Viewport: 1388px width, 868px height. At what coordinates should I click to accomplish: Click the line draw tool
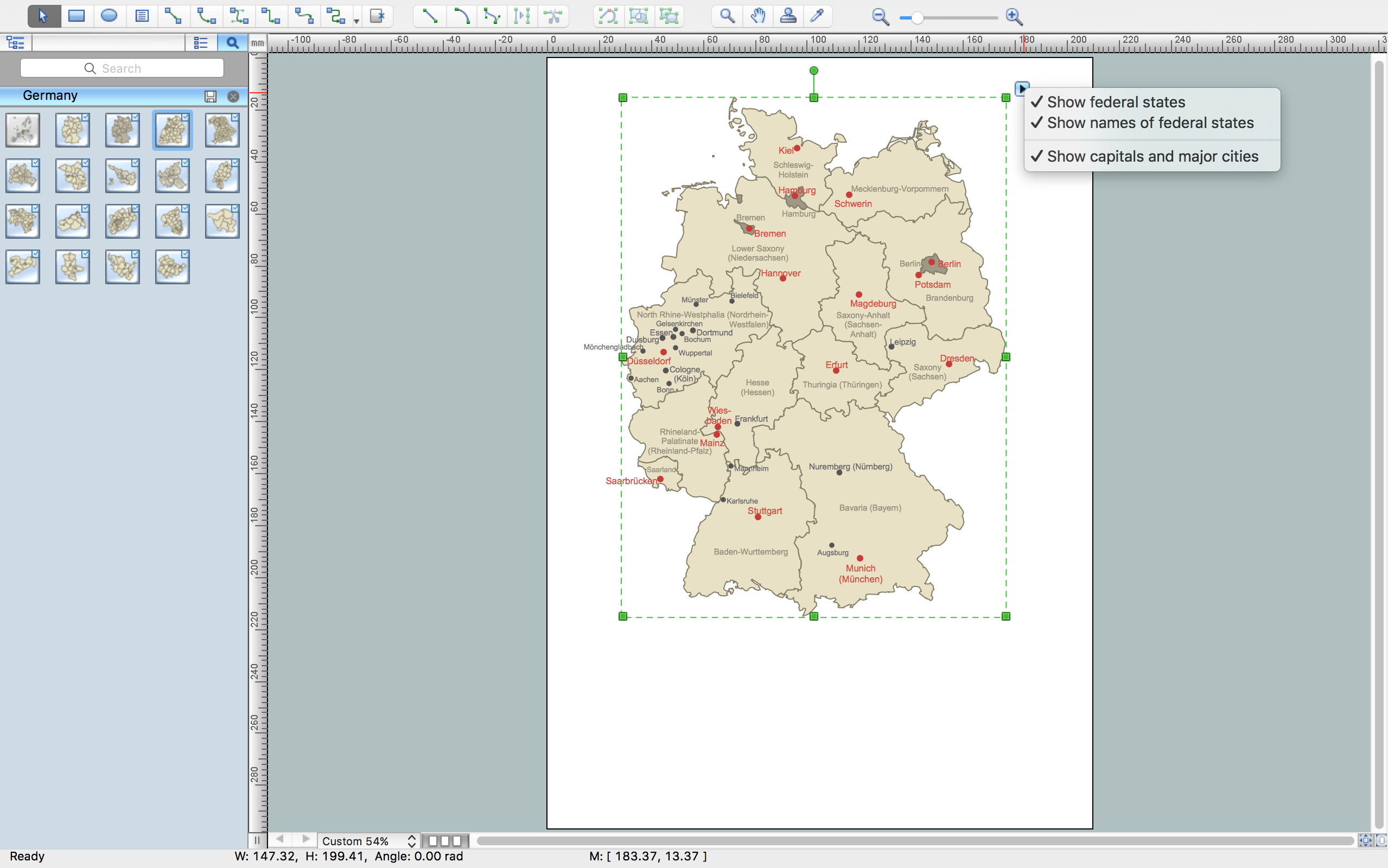click(427, 16)
